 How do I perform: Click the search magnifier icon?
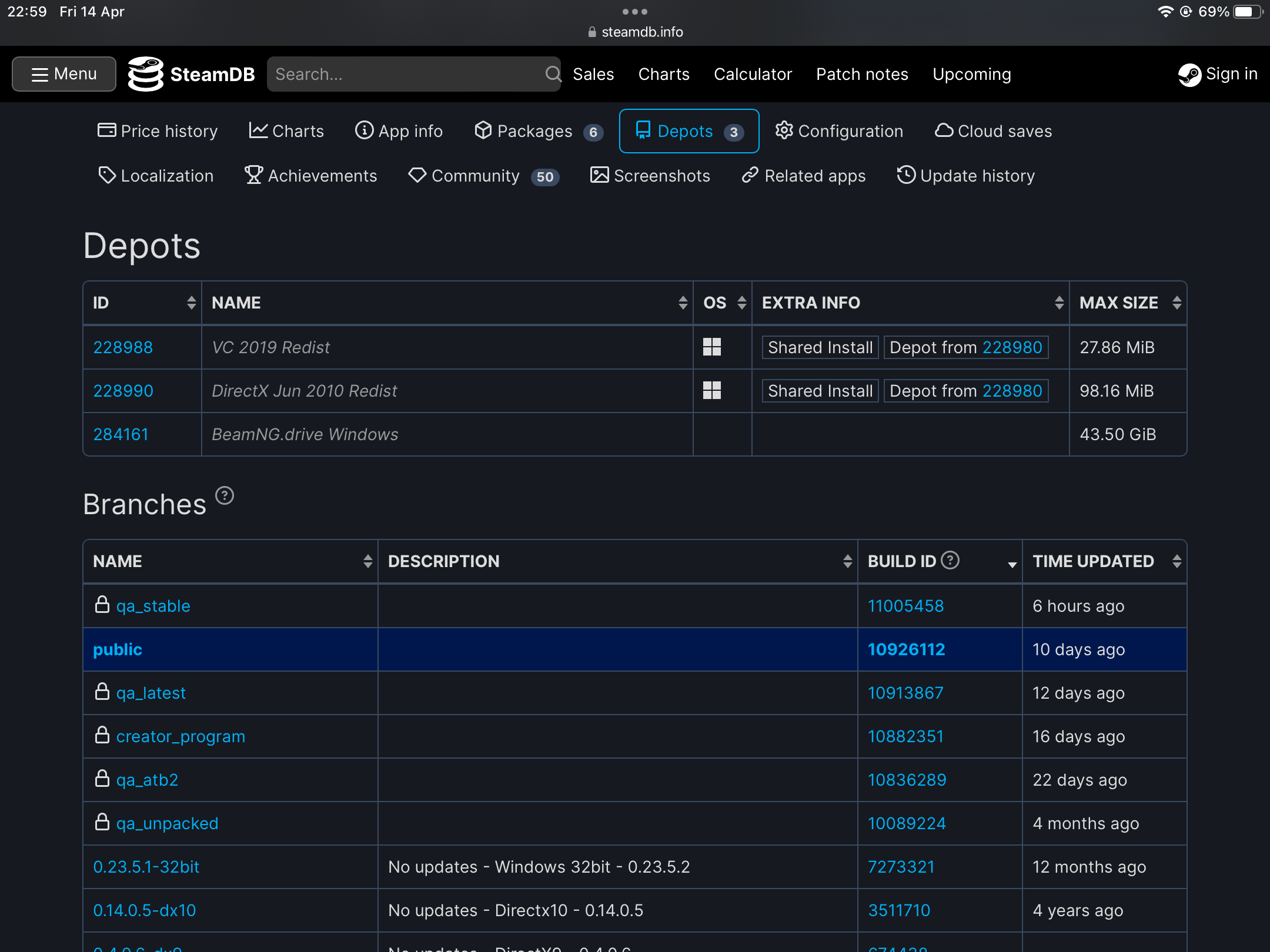pos(553,74)
